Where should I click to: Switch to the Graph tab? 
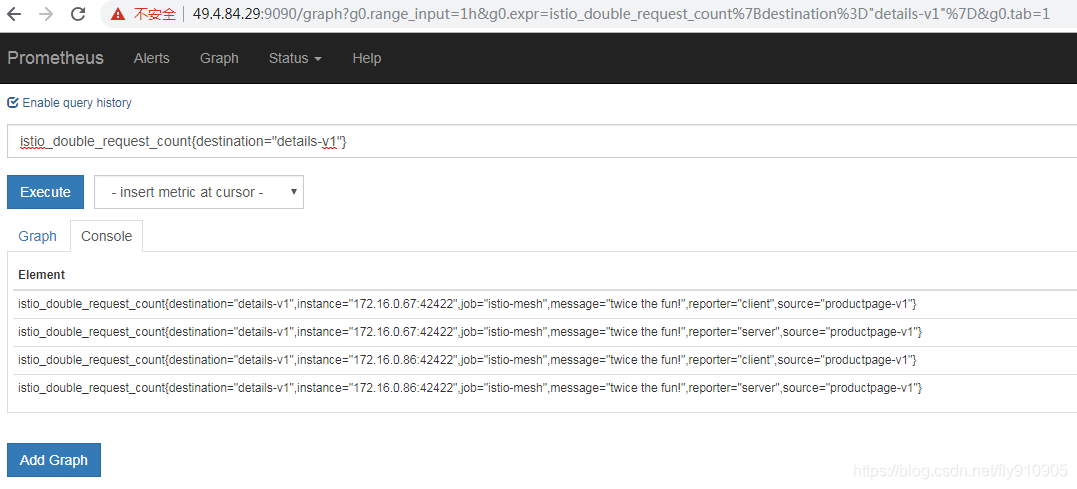coord(38,236)
